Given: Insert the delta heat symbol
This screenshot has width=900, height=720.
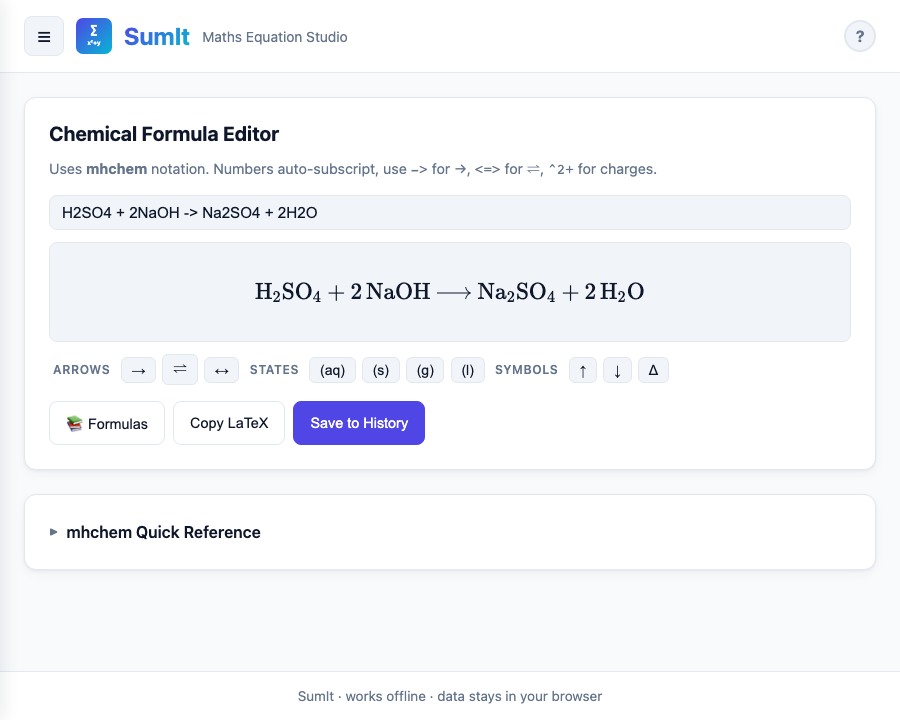Looking at the screenshot, I should coord(653,370).
